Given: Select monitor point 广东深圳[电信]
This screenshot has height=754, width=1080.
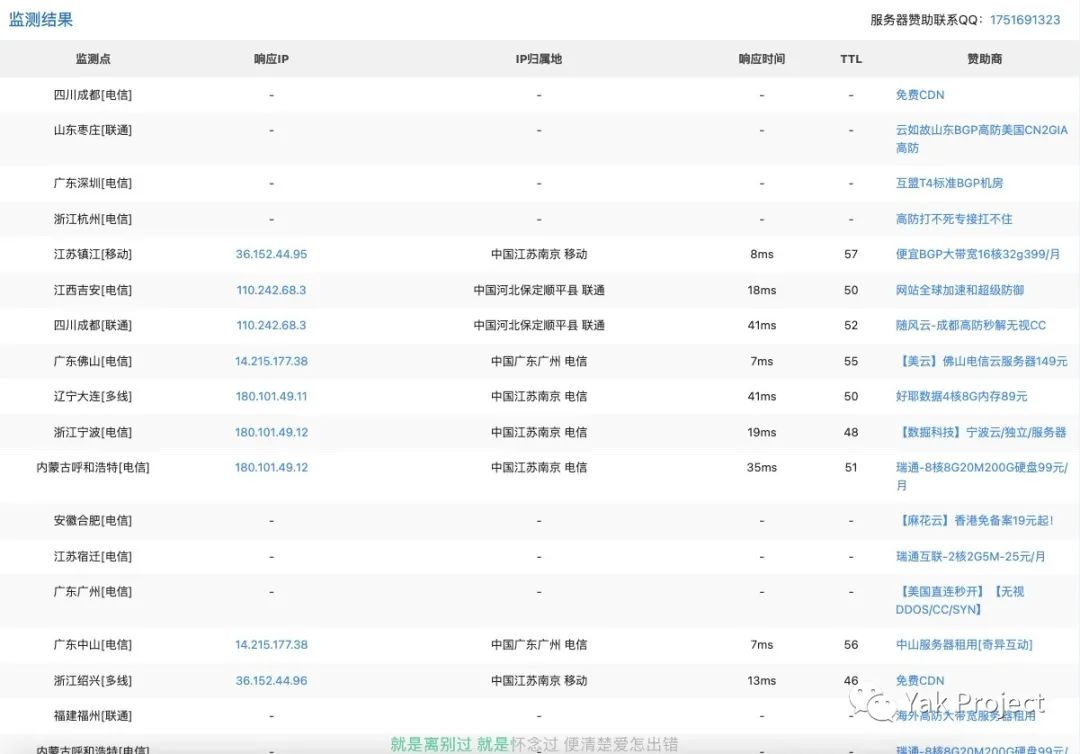Looking at the screenshot, I should tap(93, 183).
